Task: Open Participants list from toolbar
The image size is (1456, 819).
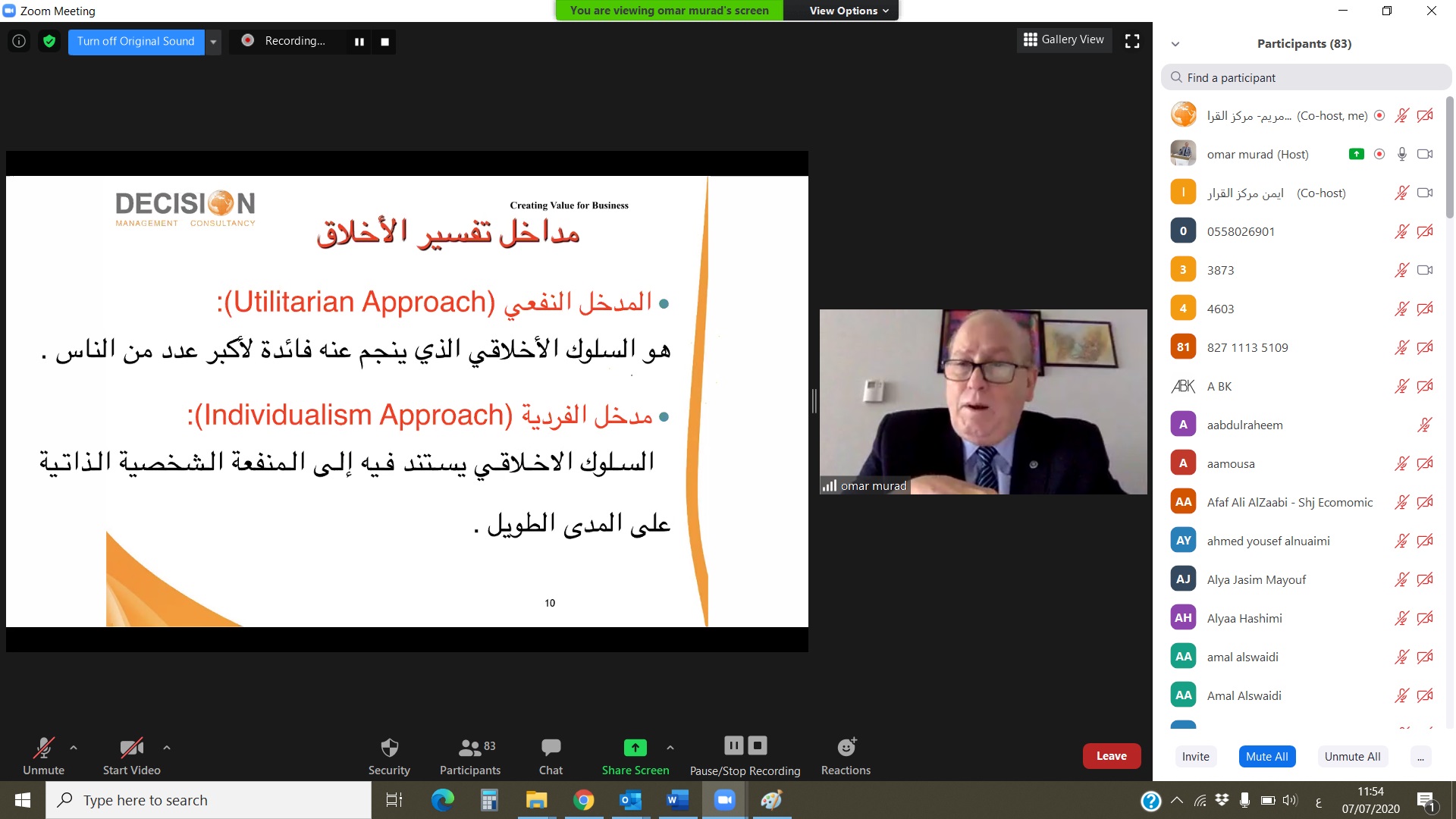Action: point(469,748)
